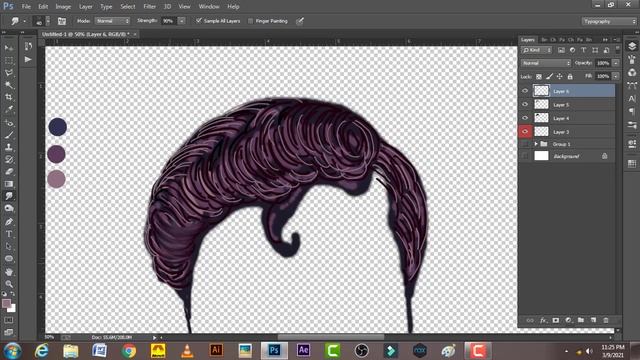The height and width of the screenshot is (360, 640).
Task: Filter layers by pixel layers icon
Action: click(x=562, y=50)
